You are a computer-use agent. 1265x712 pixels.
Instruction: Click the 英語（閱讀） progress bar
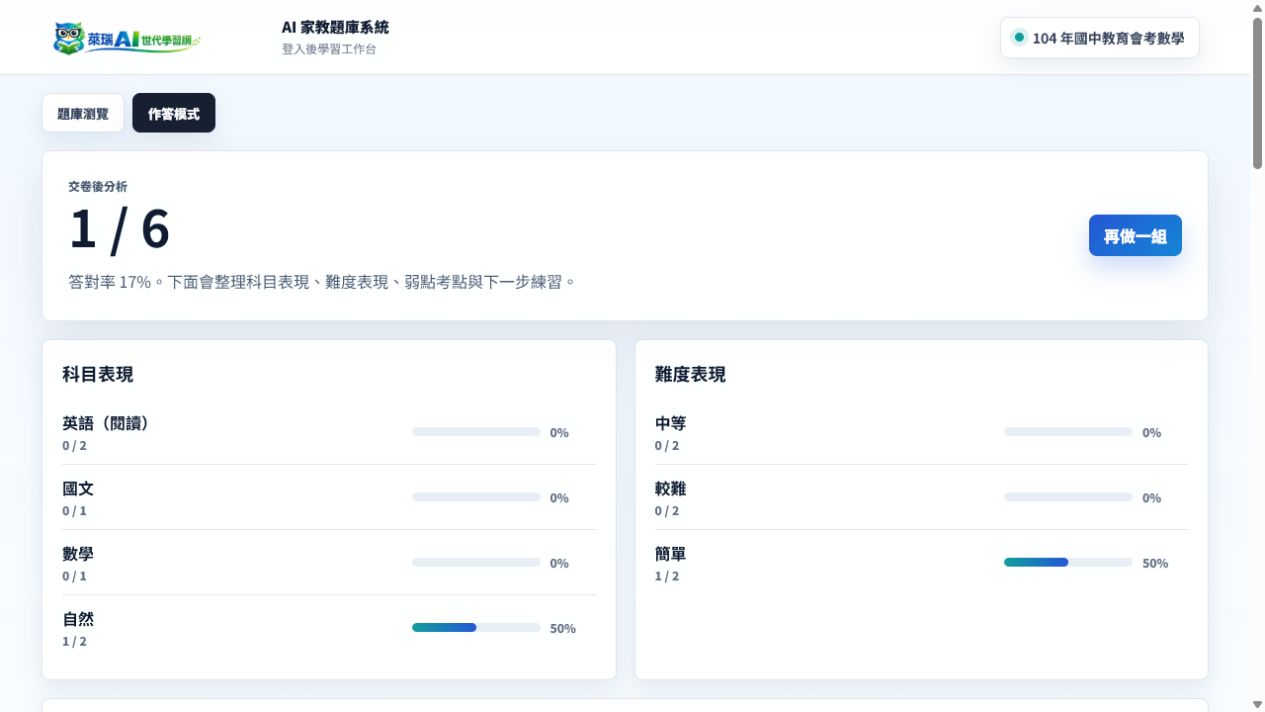[476, 432]
